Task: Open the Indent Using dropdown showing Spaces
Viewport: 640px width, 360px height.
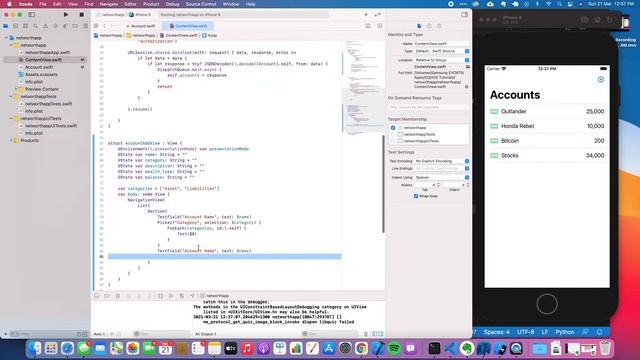Action: tap(442, 178)
